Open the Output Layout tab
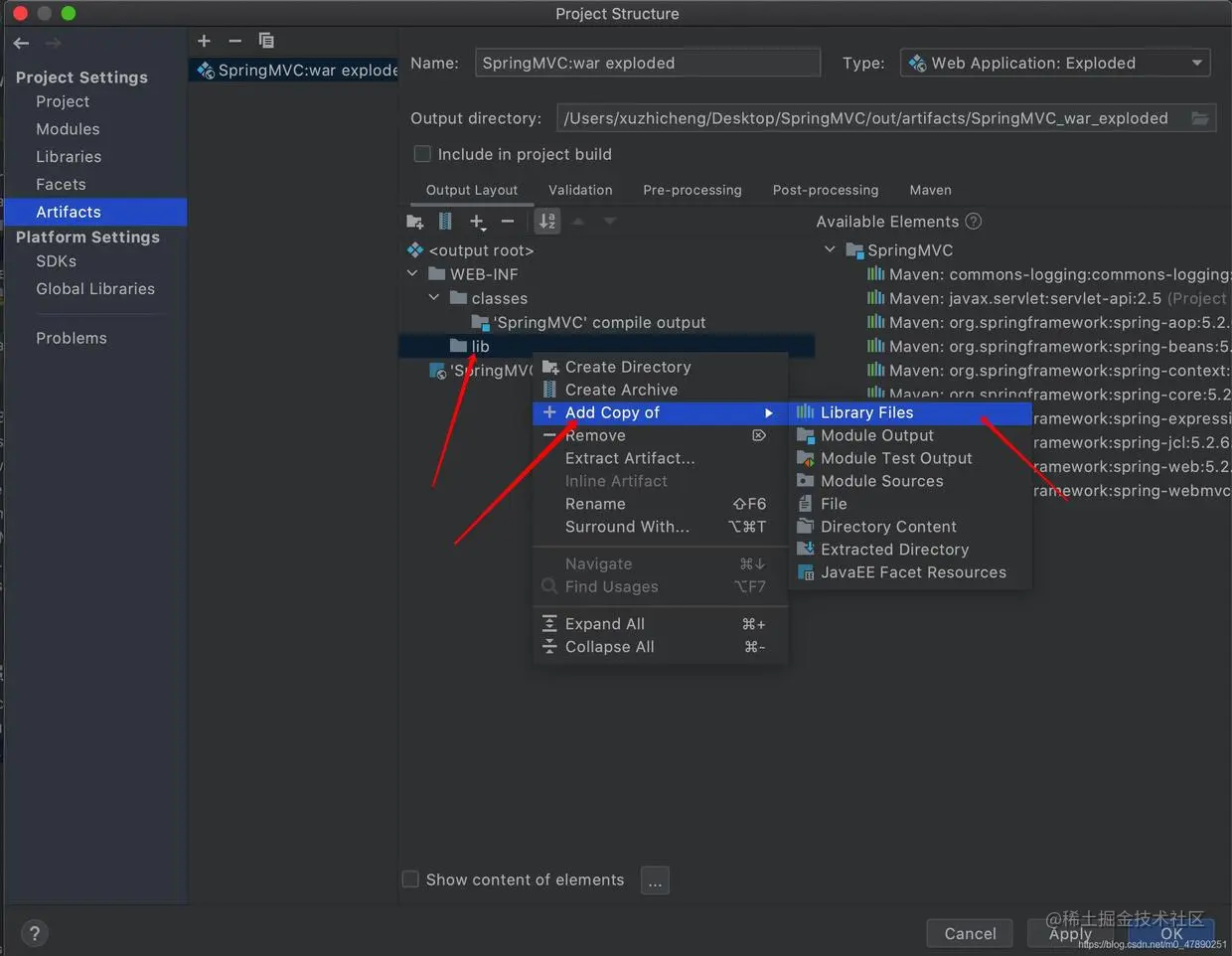 point(472,190)
